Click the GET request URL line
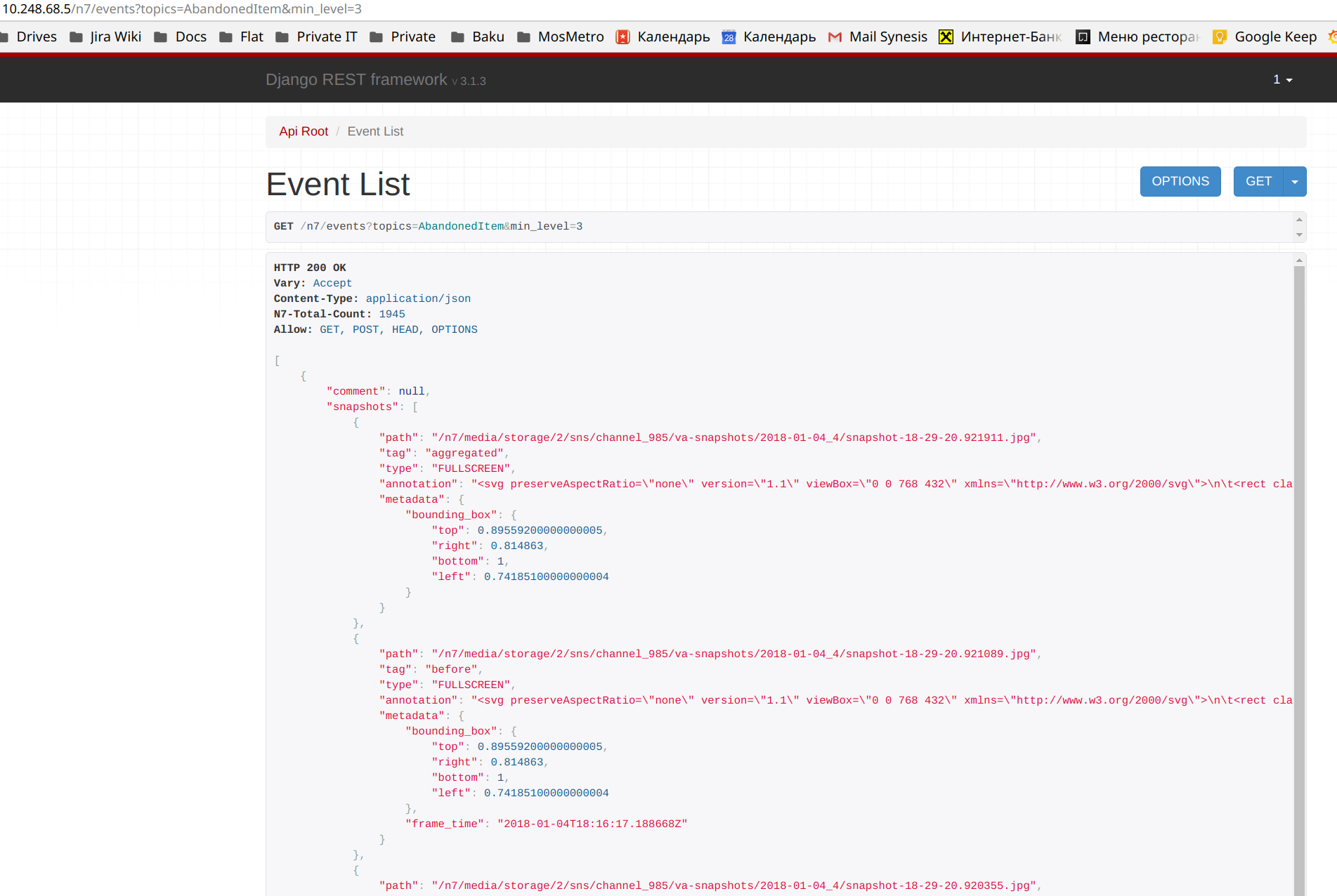This screenshot has width=1337, height=896. pyautogui.click(x=428, y=226)
